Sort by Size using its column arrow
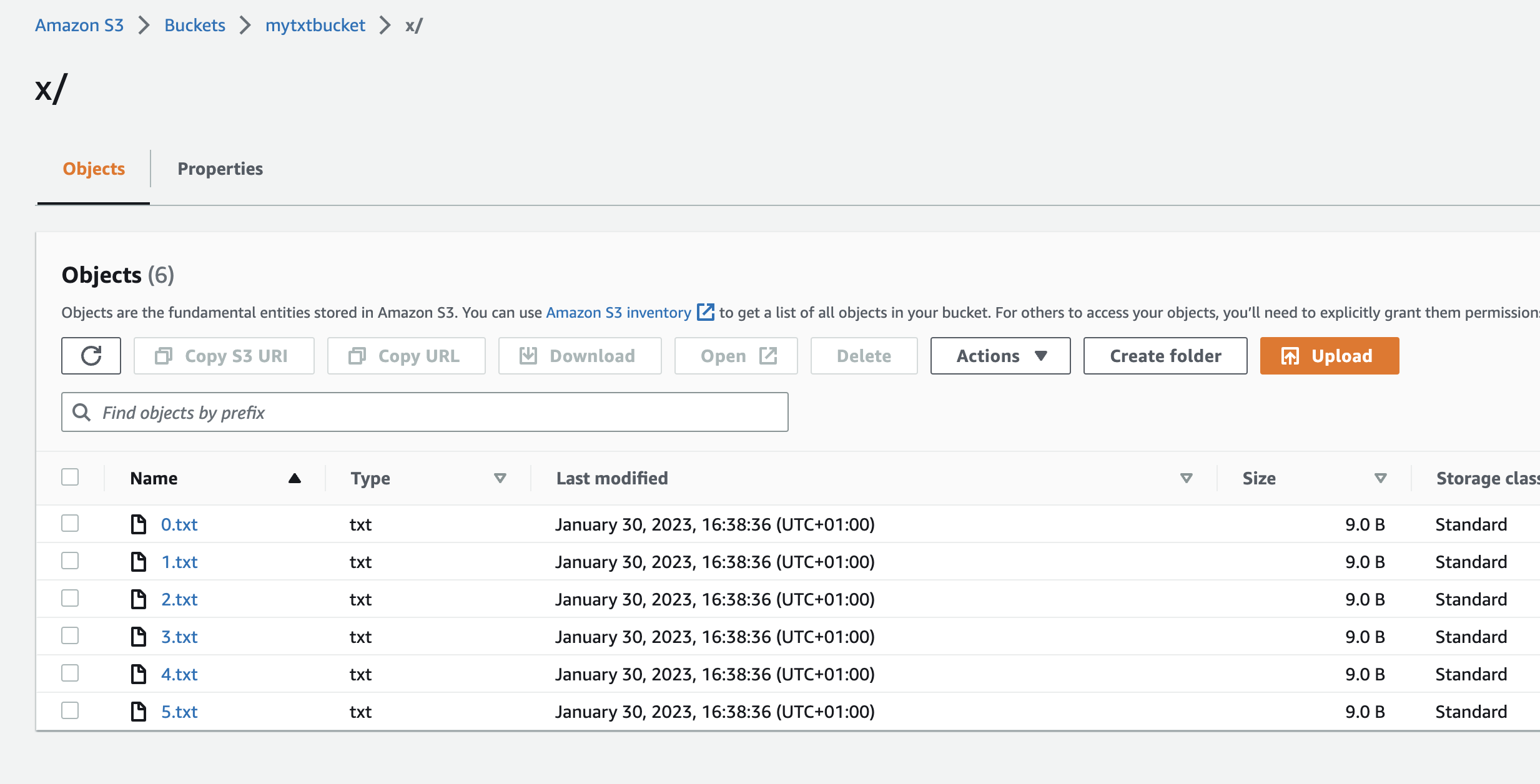The height and width of the screenshot is (784, 1540). 1380,478
